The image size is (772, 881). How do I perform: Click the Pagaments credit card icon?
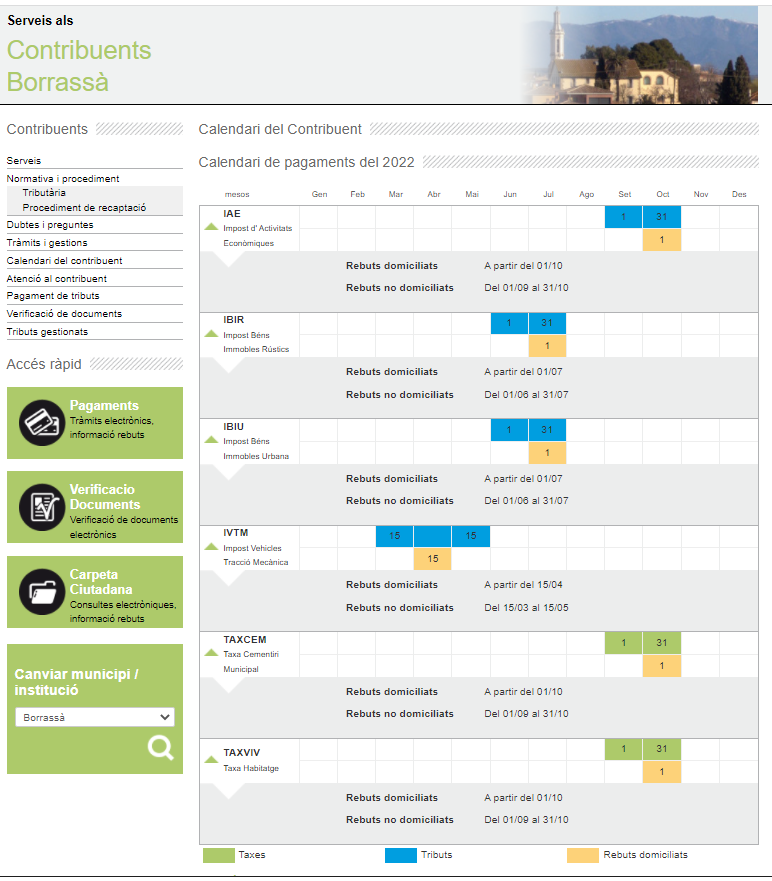pos(42,423)
